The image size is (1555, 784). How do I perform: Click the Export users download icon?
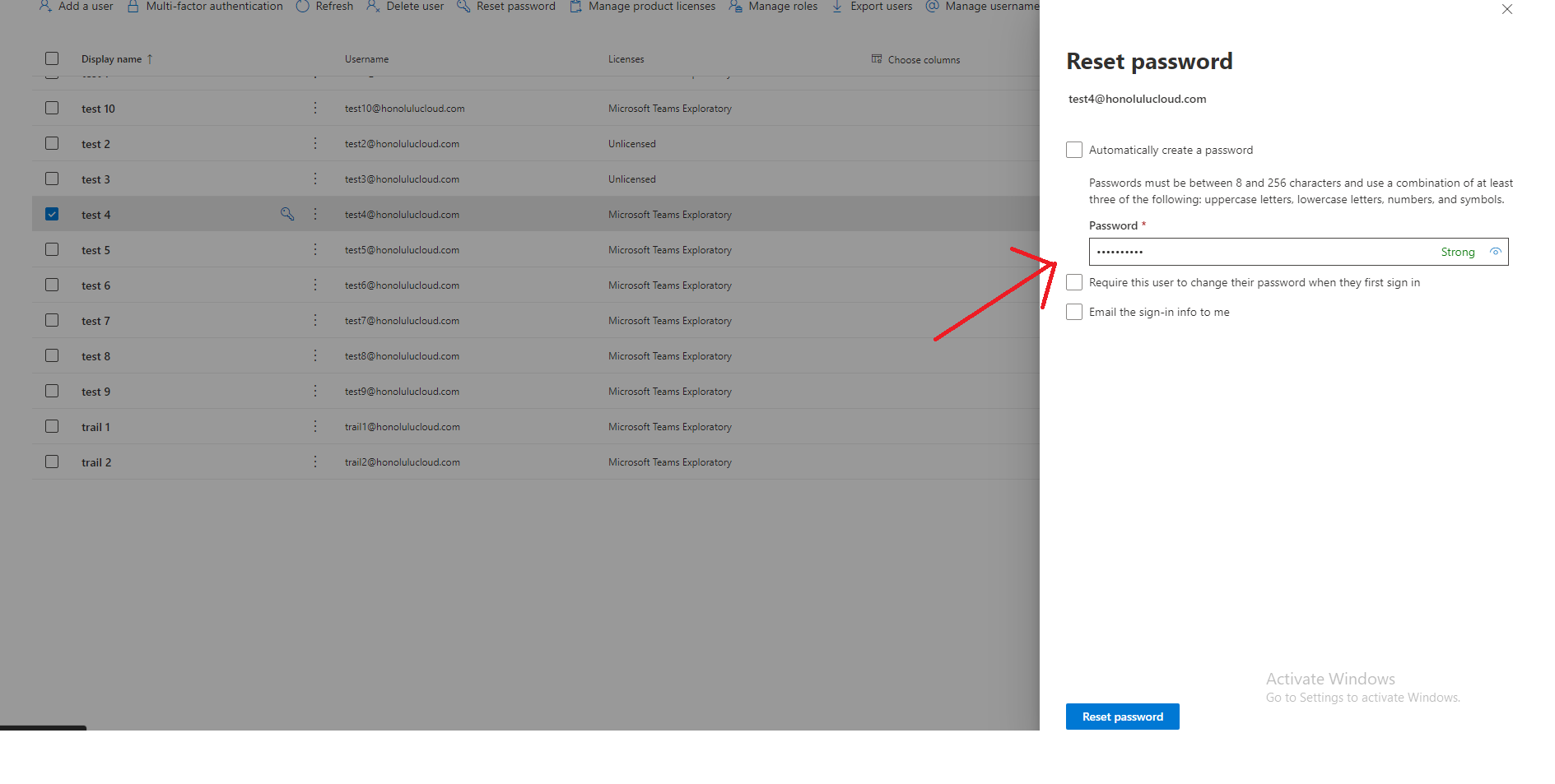click(x=837, y=7)
